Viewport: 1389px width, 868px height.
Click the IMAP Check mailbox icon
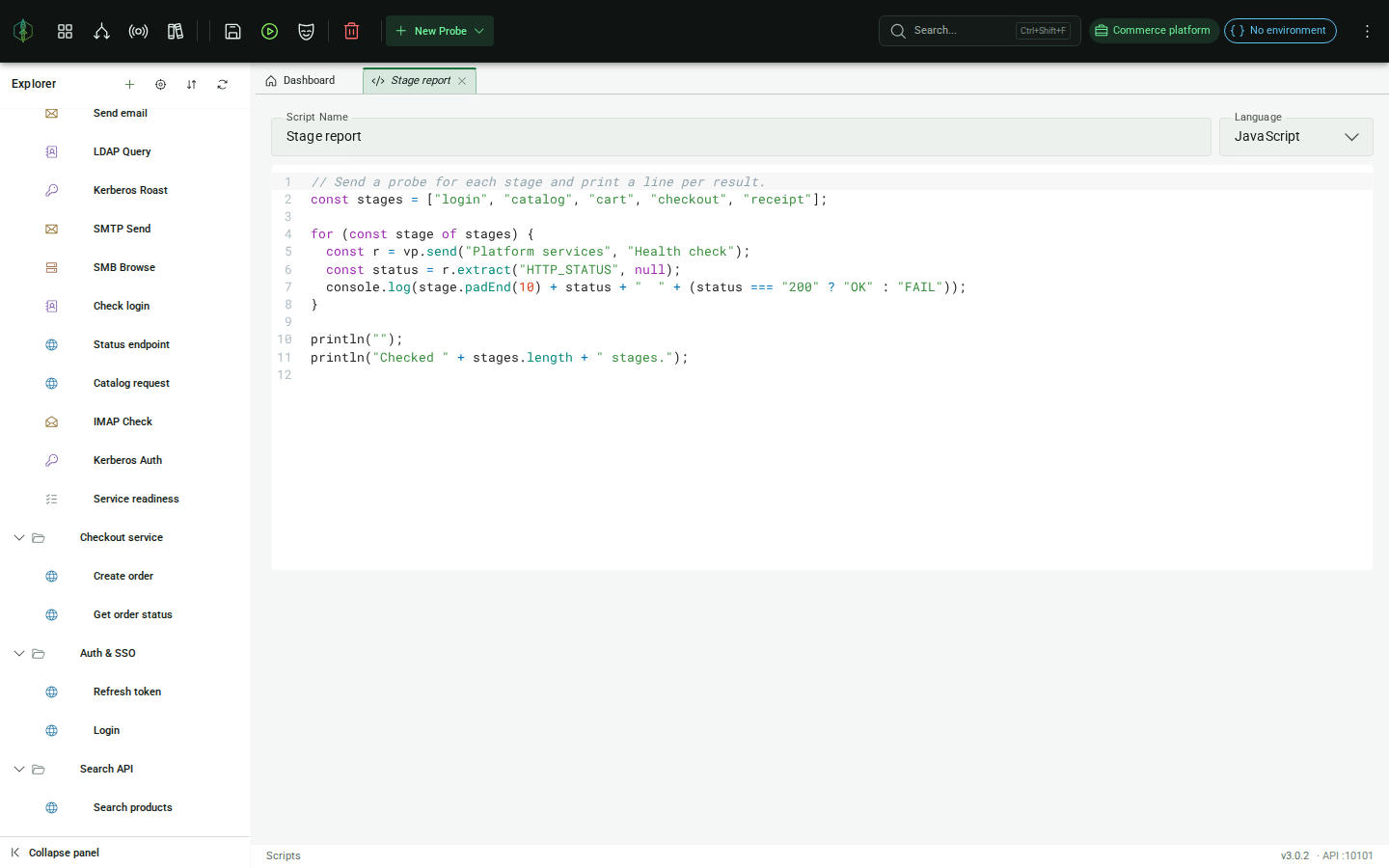coord(52,421)
